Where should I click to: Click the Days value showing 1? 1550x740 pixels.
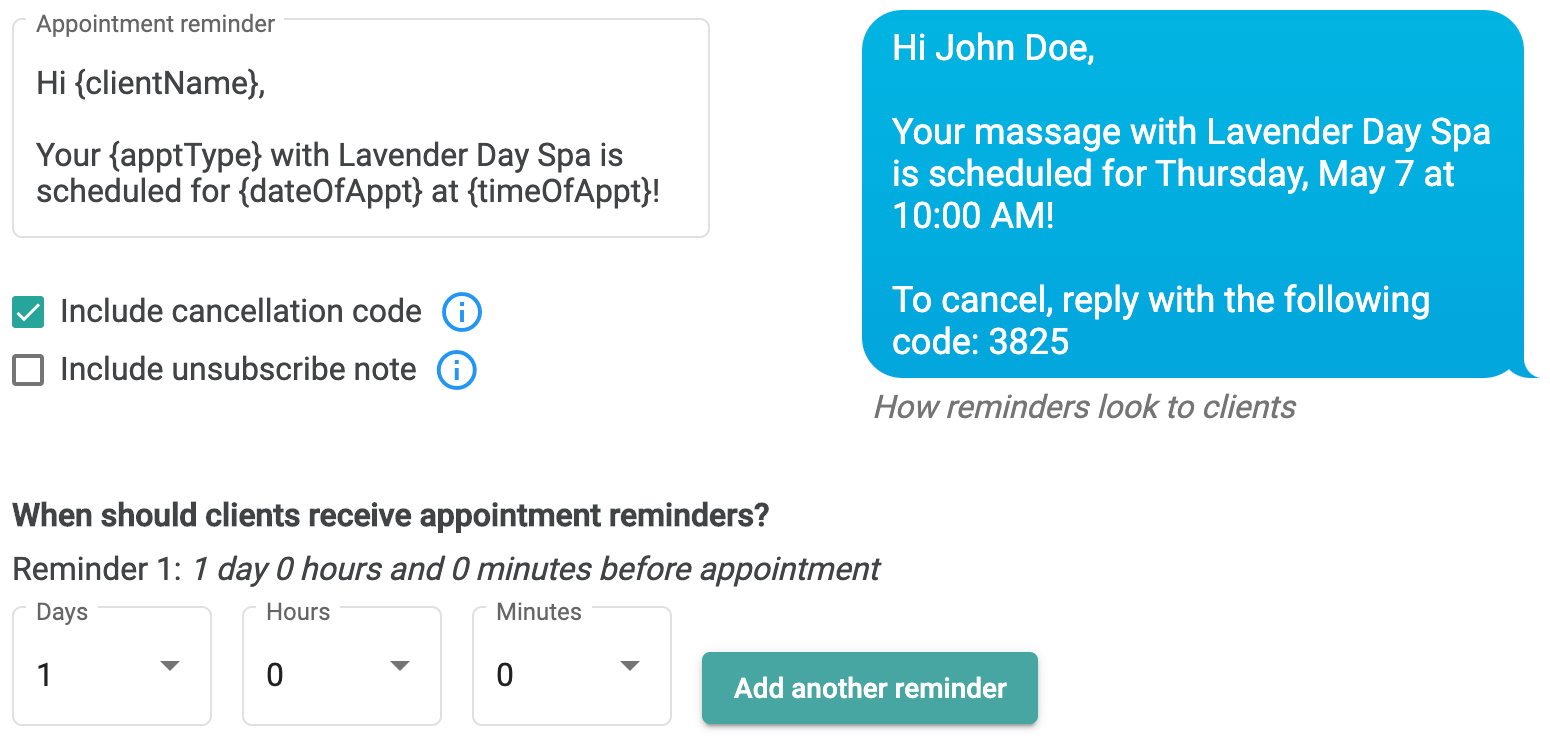click(x=45, y=675)
